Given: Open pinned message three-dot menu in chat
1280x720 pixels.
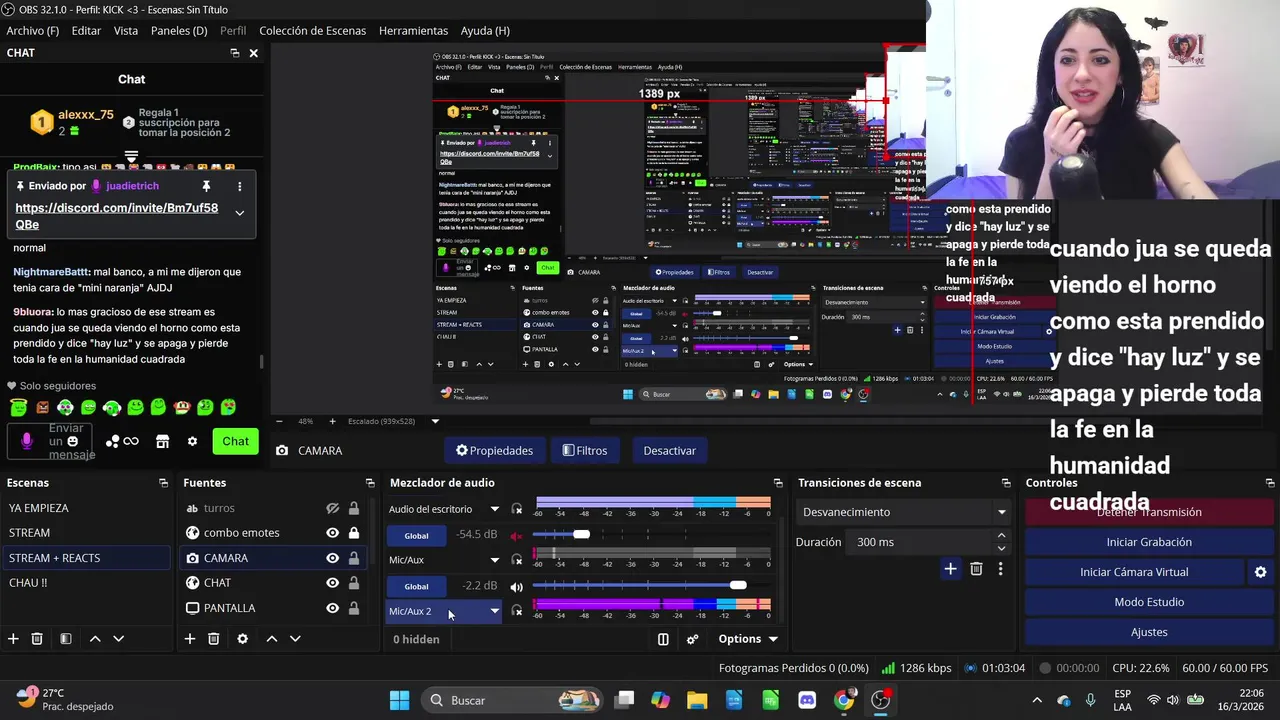Looking at the screenshot, I should click(x=239, y=186).
